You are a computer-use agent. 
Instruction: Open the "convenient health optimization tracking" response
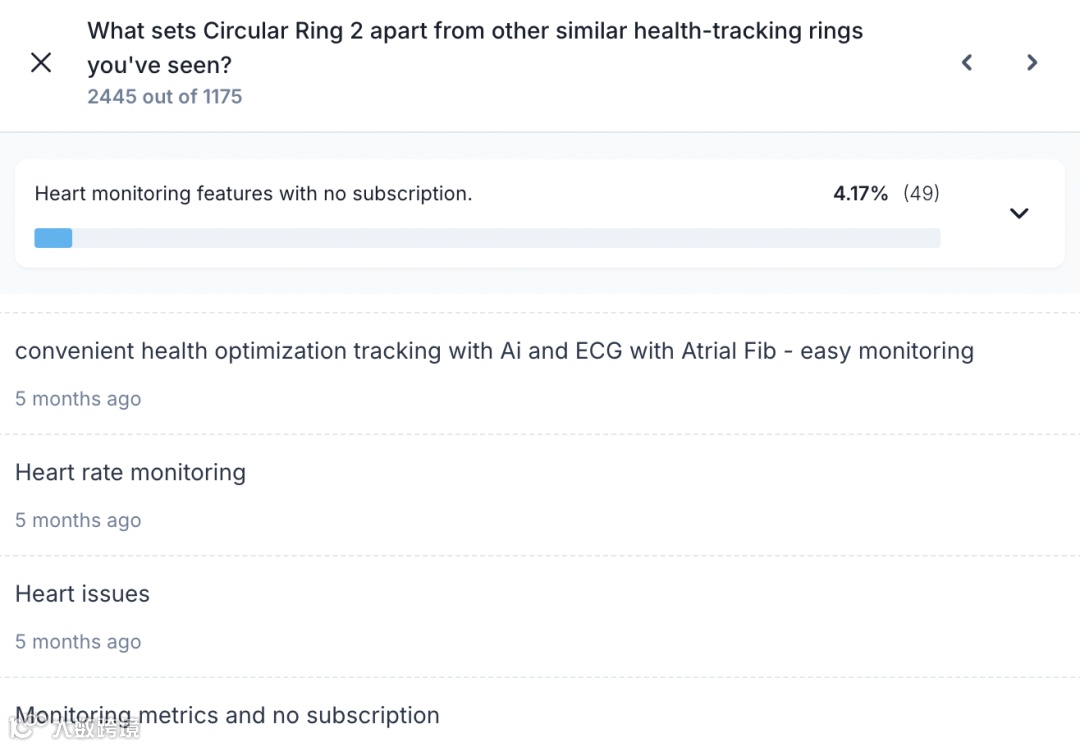[x=494, y=351]
